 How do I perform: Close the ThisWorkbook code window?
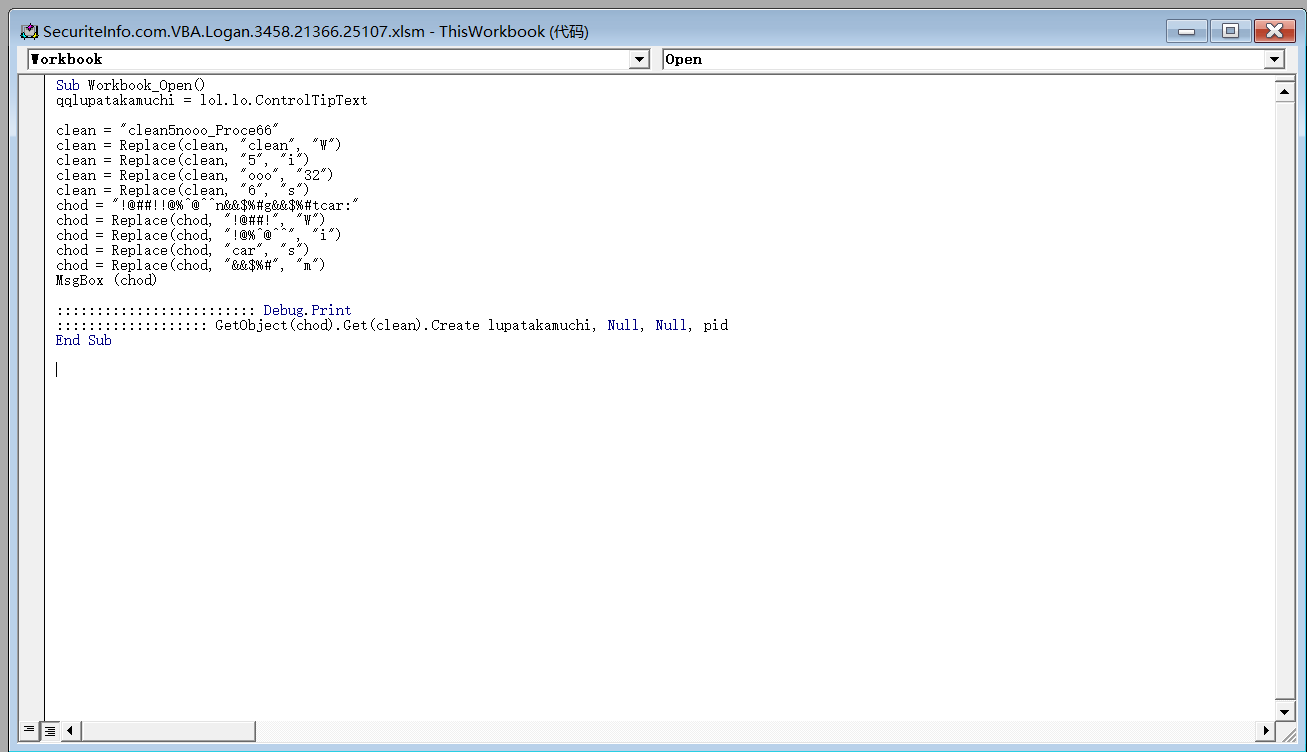pyautogui.click(x=1275, y=31)
